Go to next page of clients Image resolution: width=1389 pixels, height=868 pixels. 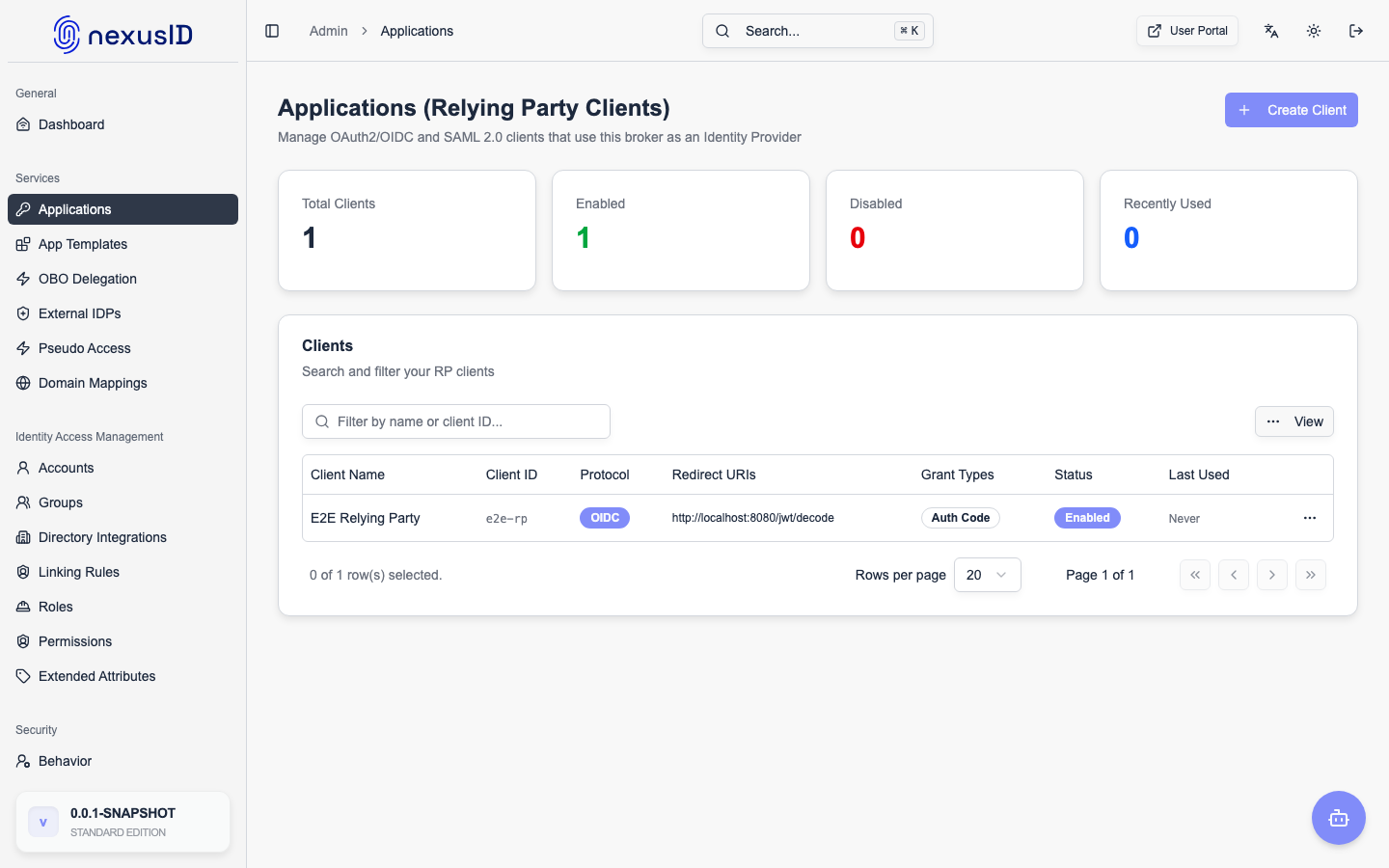(1272, 575)
